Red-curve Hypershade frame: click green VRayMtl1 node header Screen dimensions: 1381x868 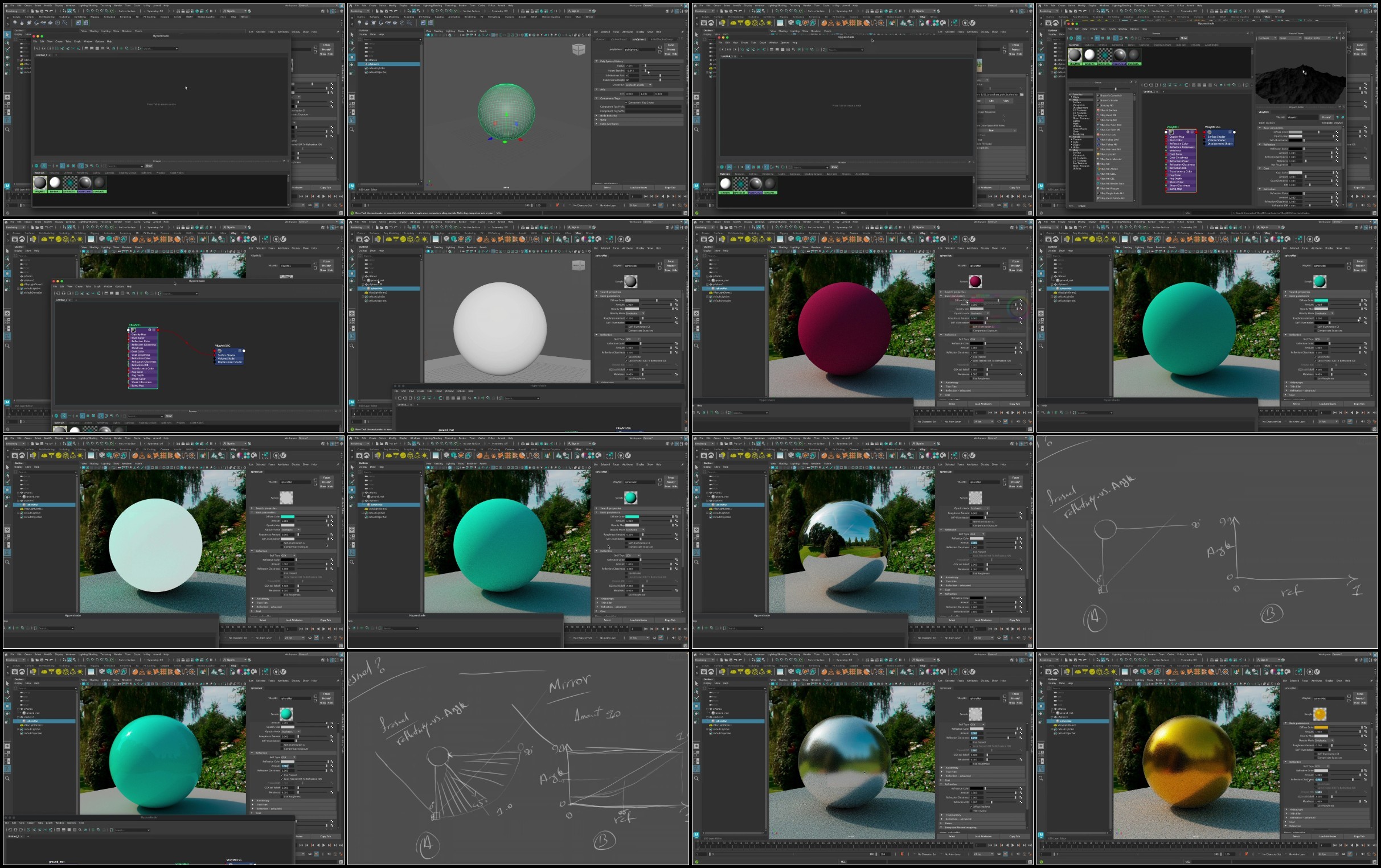pyautogui.click(x=143, y=330)
